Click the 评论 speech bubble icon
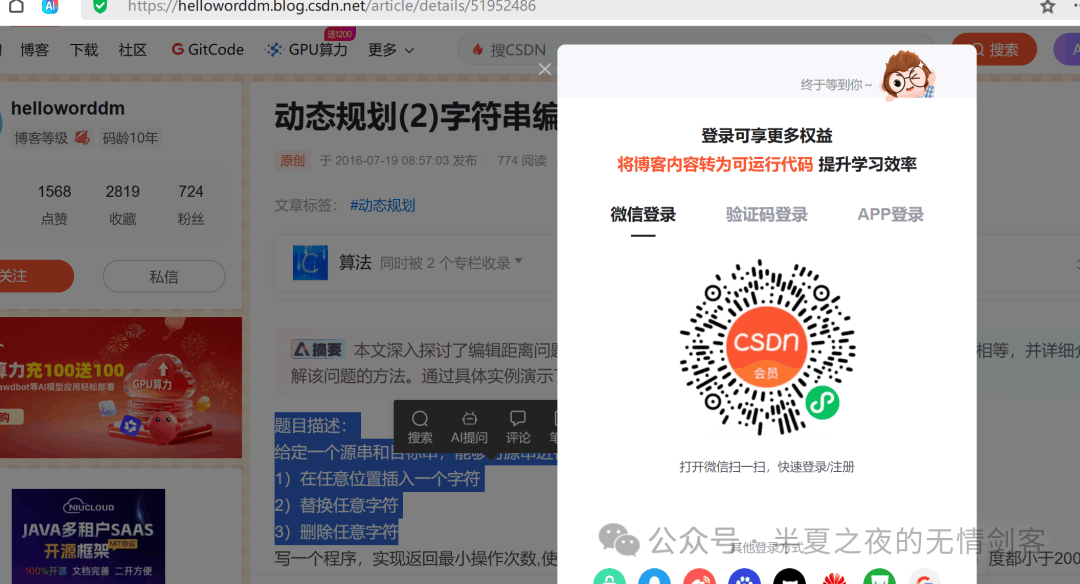1080x584 pixels. pos(518,426)
